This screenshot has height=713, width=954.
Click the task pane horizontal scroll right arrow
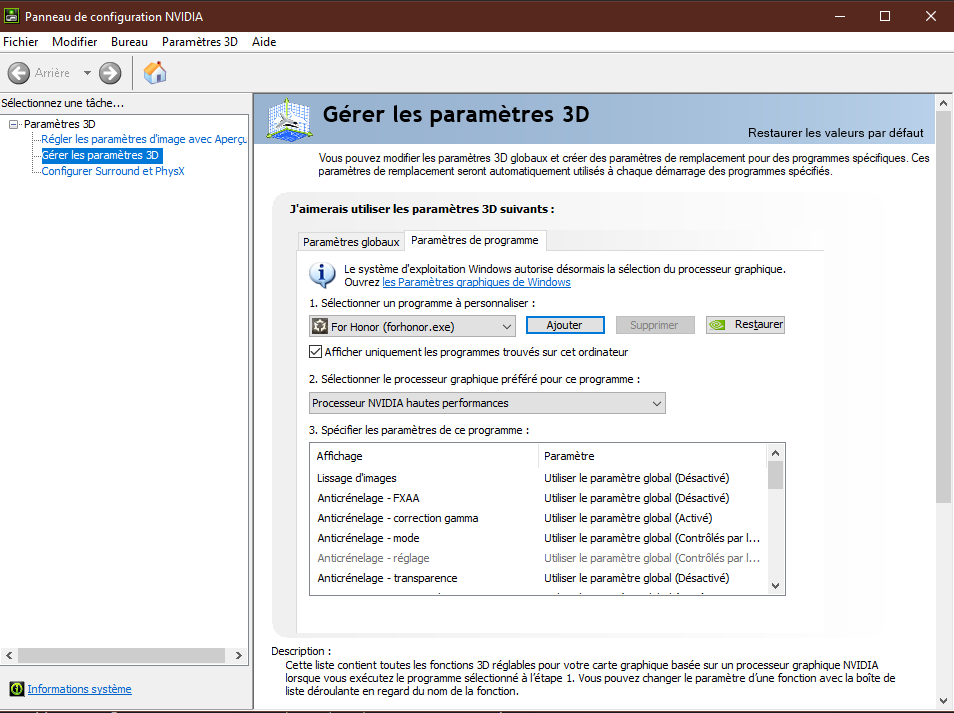coord(238,655)
